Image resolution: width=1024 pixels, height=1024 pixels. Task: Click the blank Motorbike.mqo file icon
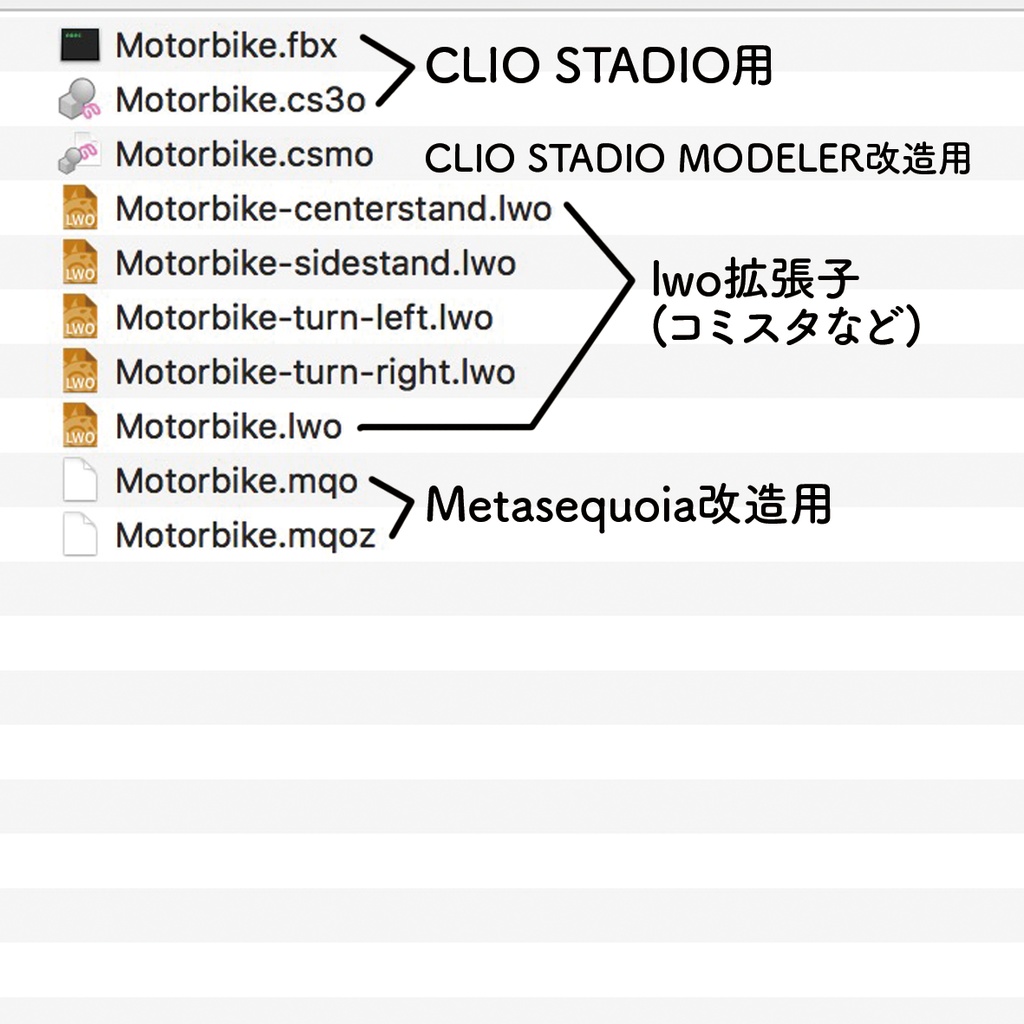coord(79,481)
